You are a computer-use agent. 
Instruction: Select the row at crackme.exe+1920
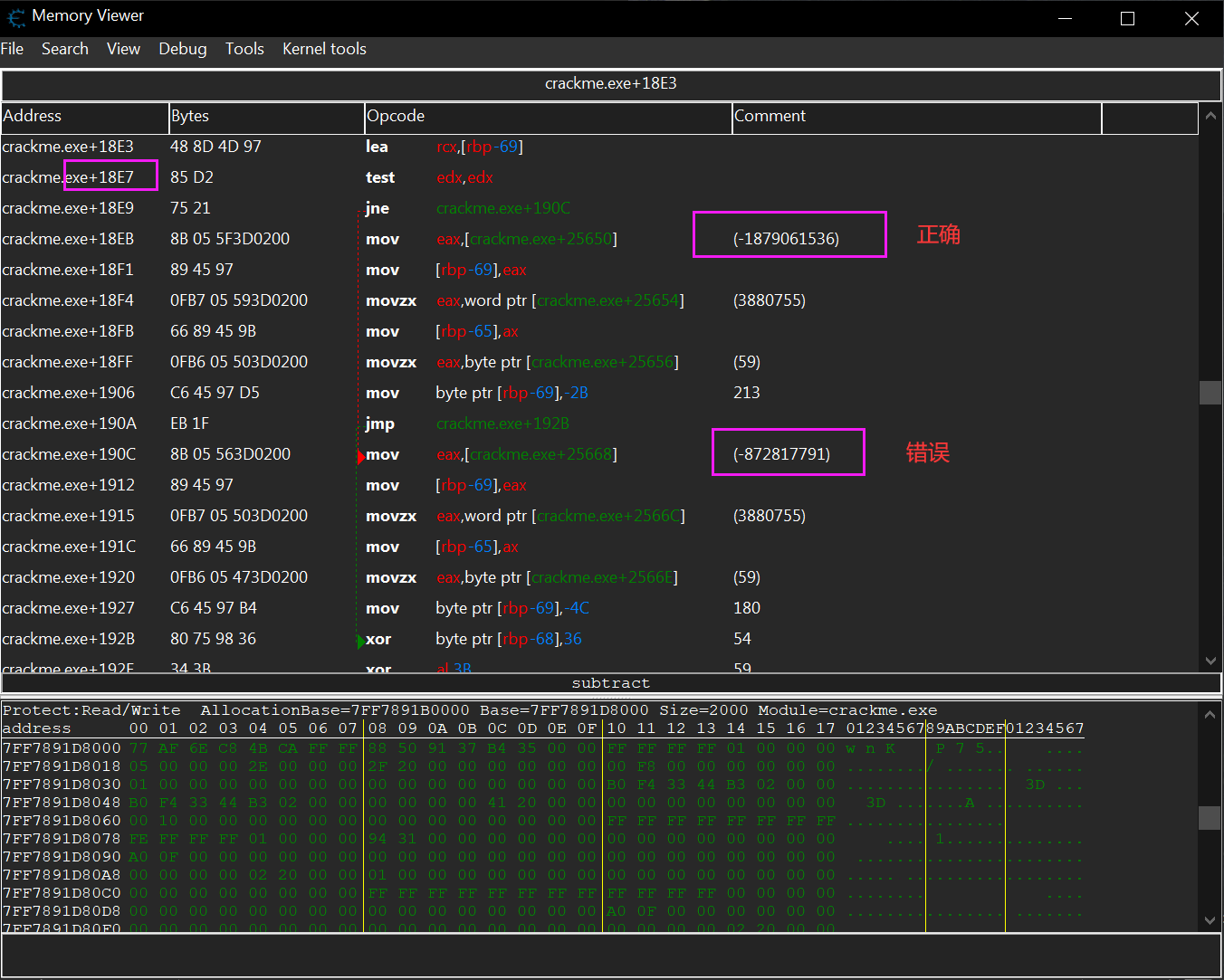point(599,577)
